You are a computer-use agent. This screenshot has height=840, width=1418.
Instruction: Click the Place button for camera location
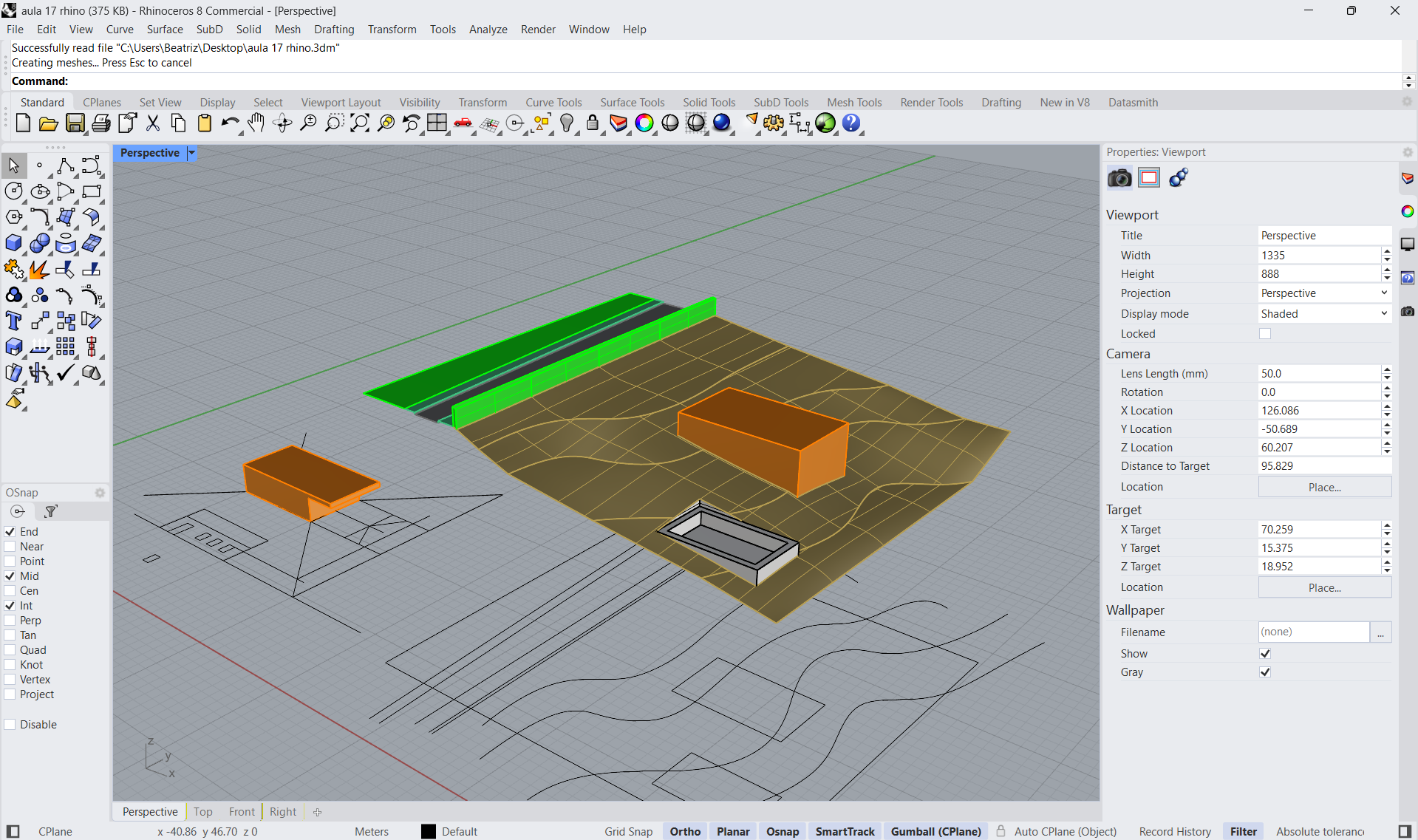tap(1324, 488)
